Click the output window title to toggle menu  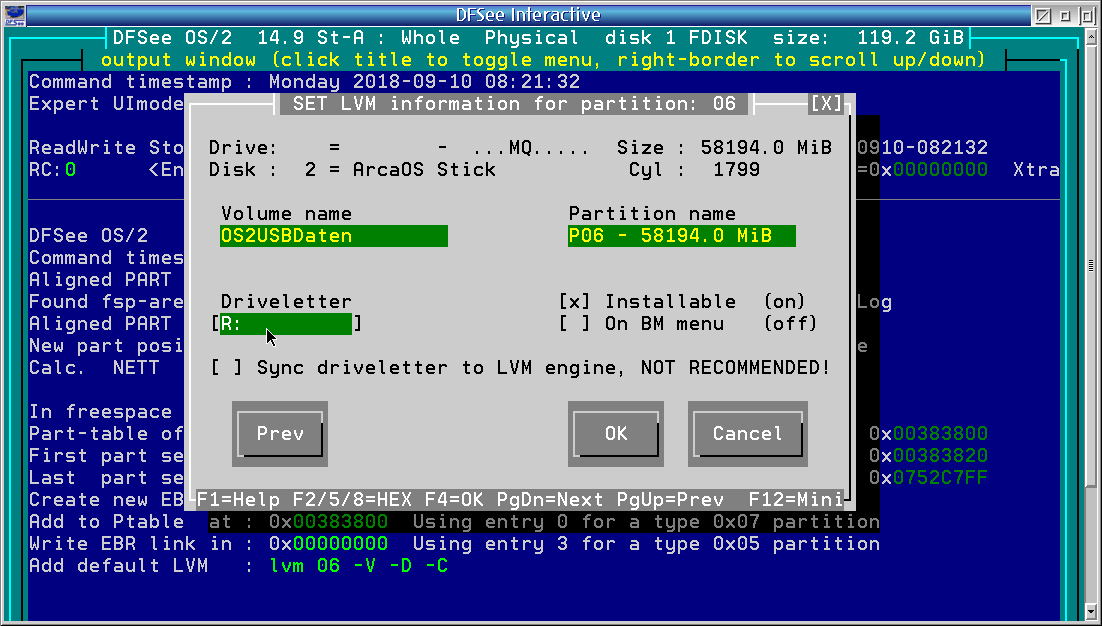pyautogui.click(x=543, y=60)
